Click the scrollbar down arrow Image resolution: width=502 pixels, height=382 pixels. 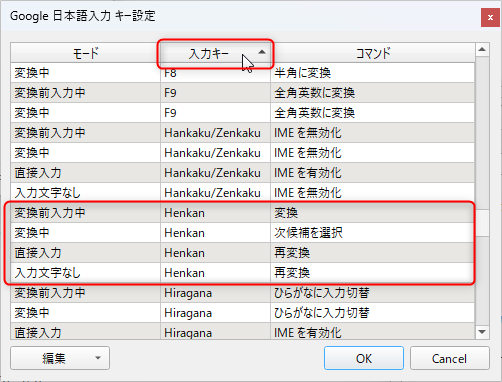coord(482,332)
